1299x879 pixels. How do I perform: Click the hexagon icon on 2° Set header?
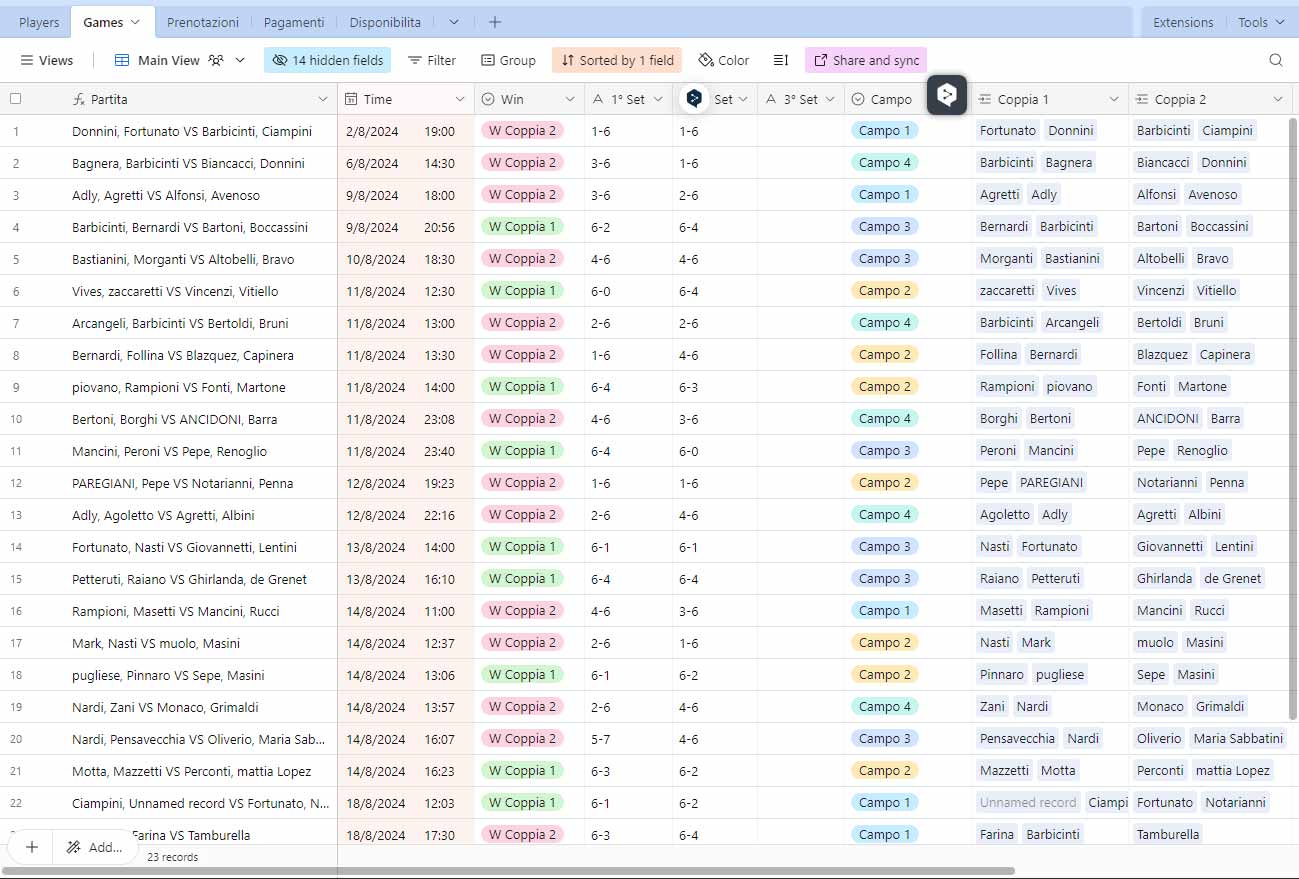694,98
